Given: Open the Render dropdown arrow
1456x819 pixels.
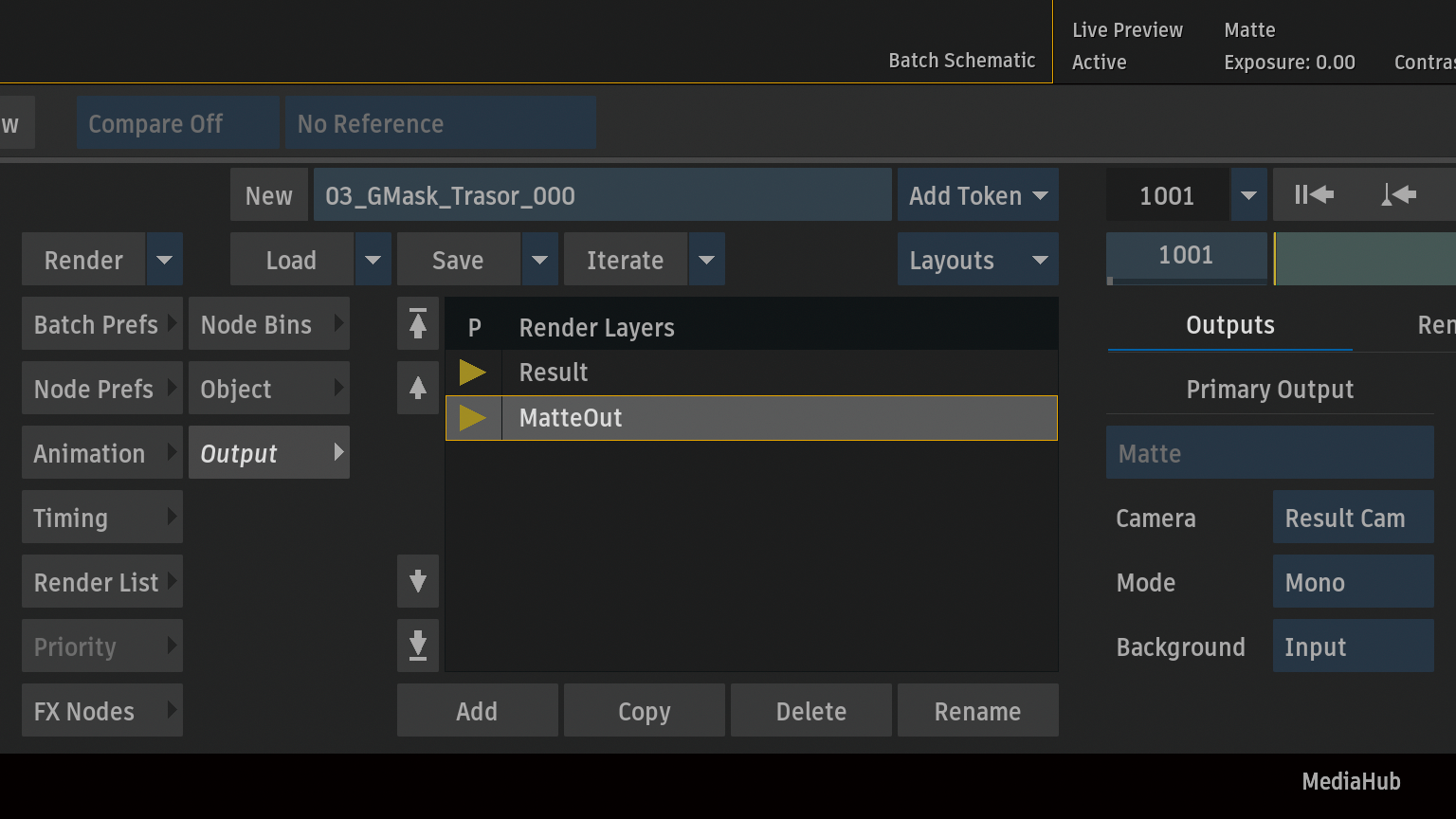Looking at the screenshot, I should tap(164, 260).
